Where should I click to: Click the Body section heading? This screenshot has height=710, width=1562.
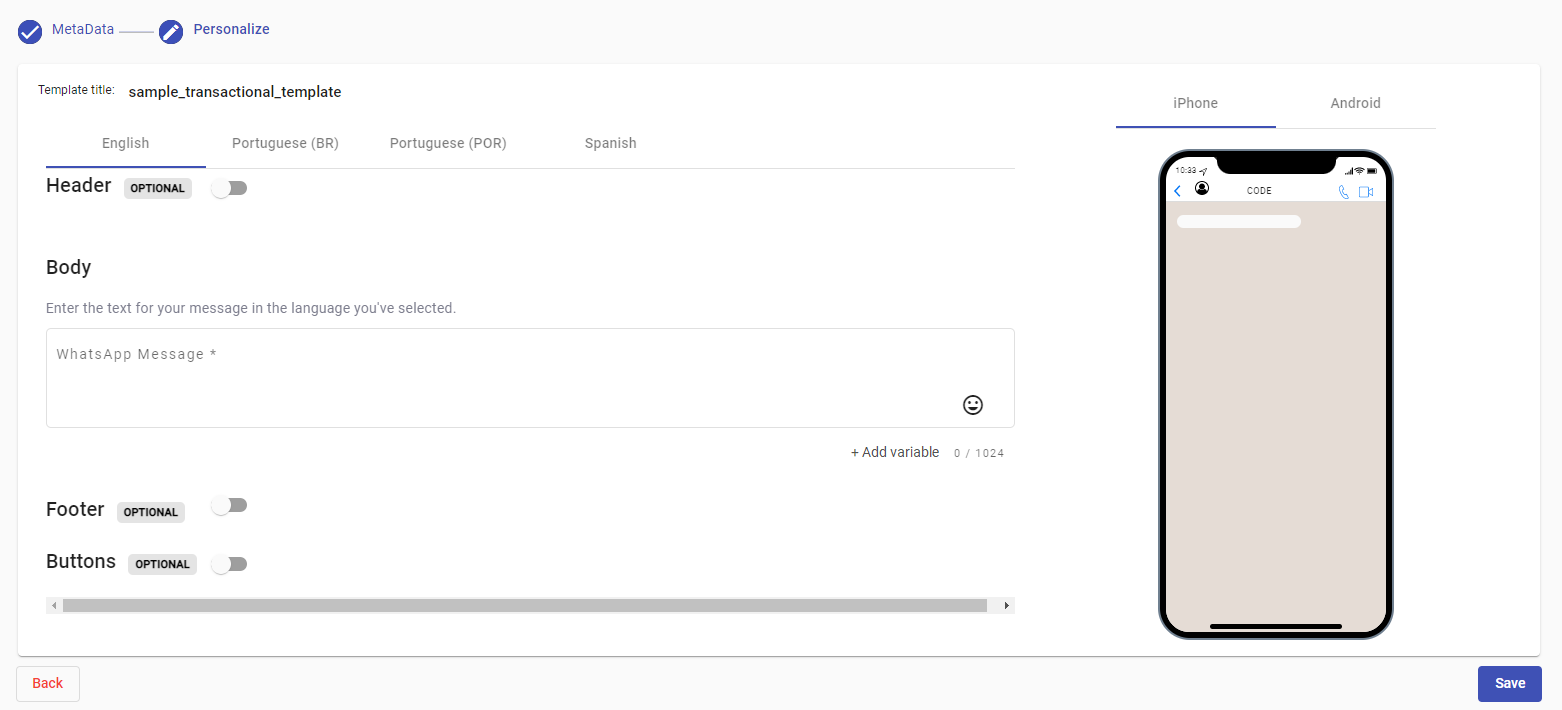[x=69, y=267]
